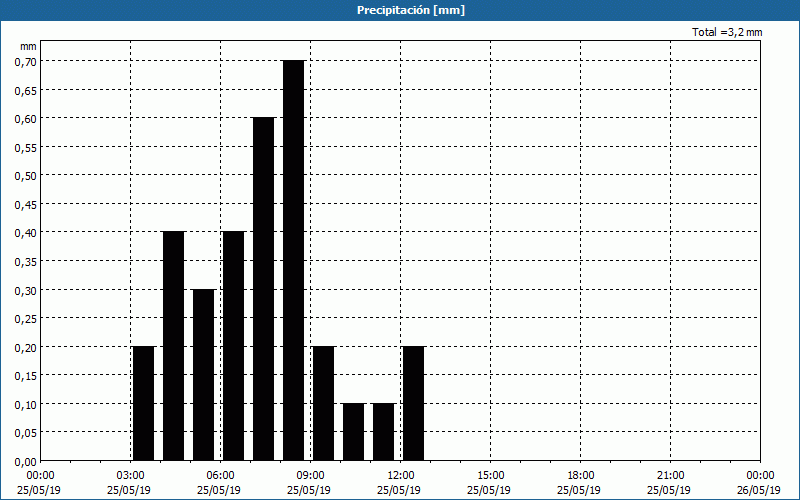This screenshot has width=800, height=500.
Task: Click the 0,45 y-axis label
Action: (x=26, y=205)
